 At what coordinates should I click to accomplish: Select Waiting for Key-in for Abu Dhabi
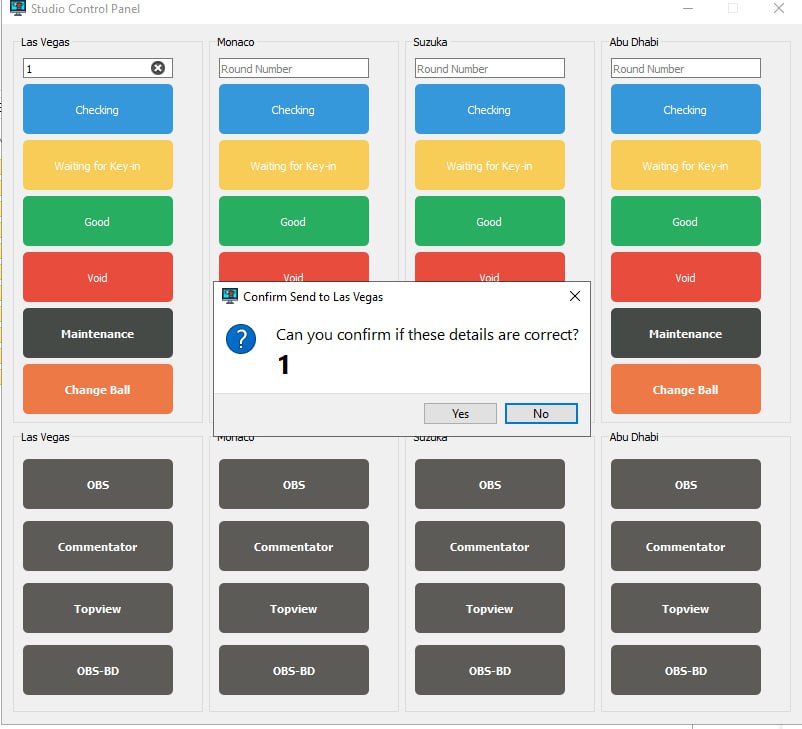685,165
